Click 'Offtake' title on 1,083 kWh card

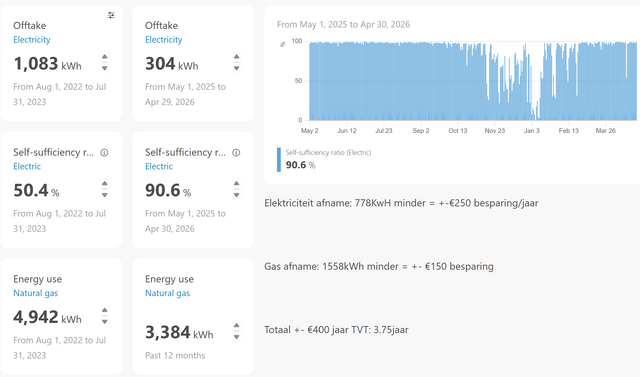tap(29, 25)
